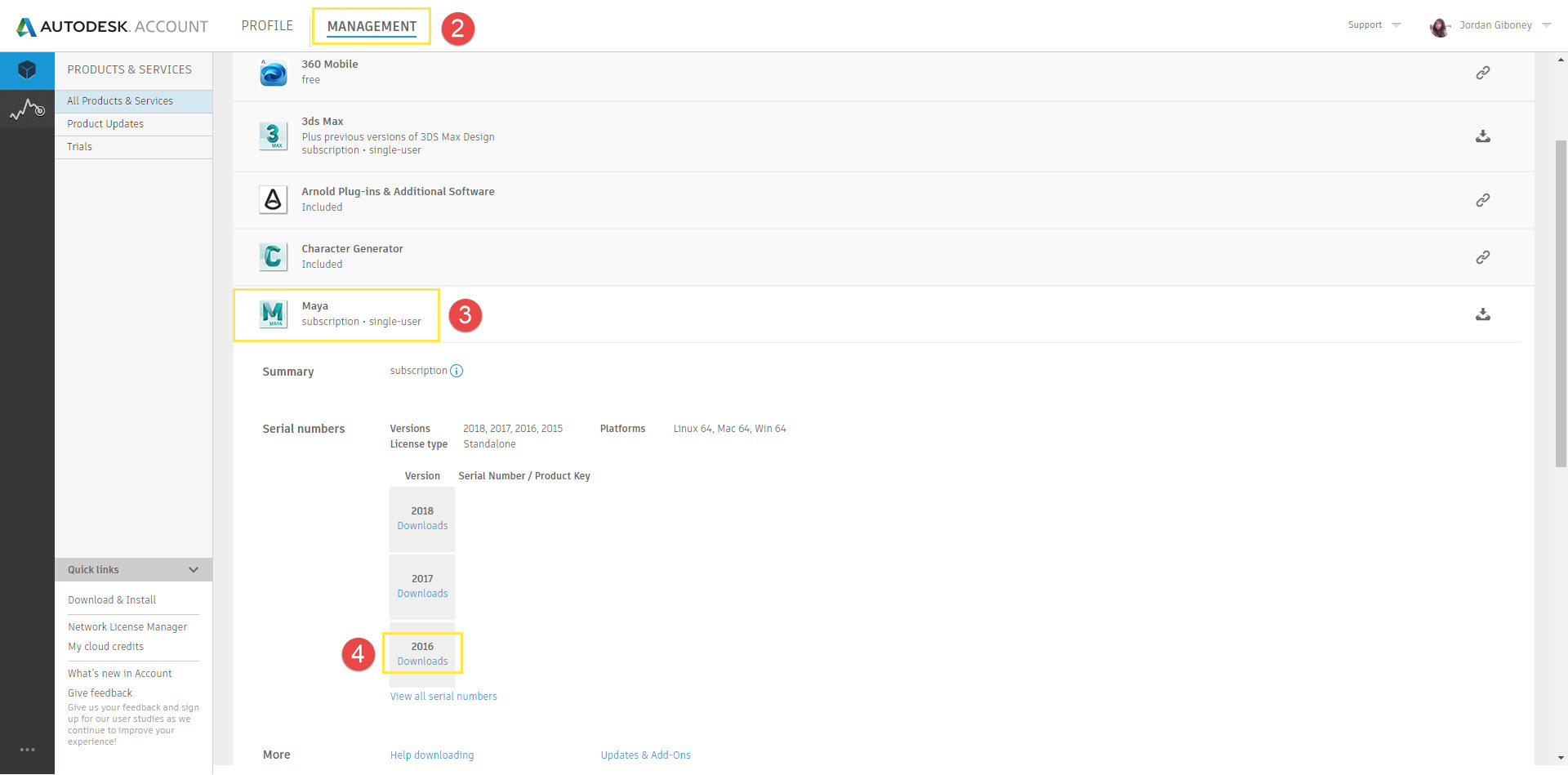Select All Products & Services in sidebar
The width and height of the screenshot is (1568, 775).
pyautogui.click(x=133, y=101)
